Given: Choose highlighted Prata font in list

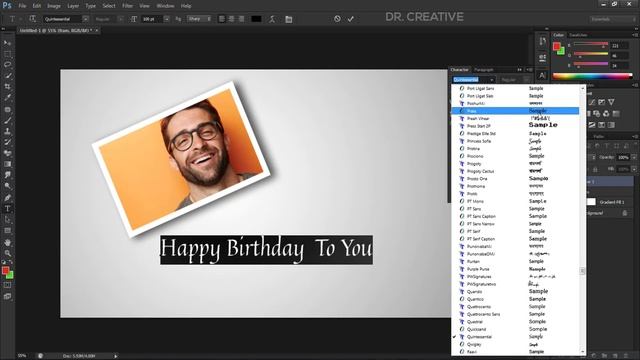Looking at the screenshot, I should tap(515, 111).
